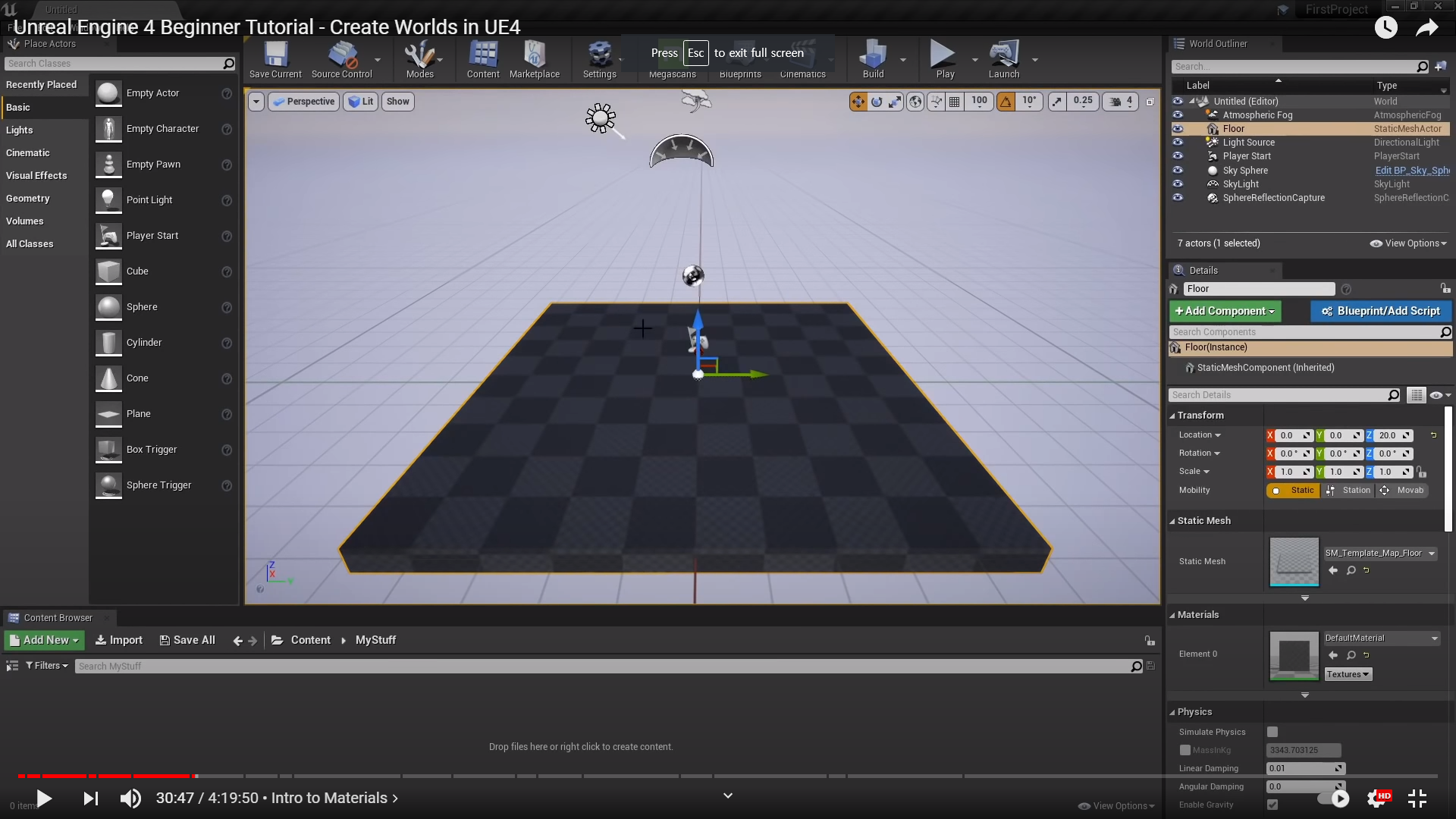Select the Lights category tab

(x=20, y=130)
